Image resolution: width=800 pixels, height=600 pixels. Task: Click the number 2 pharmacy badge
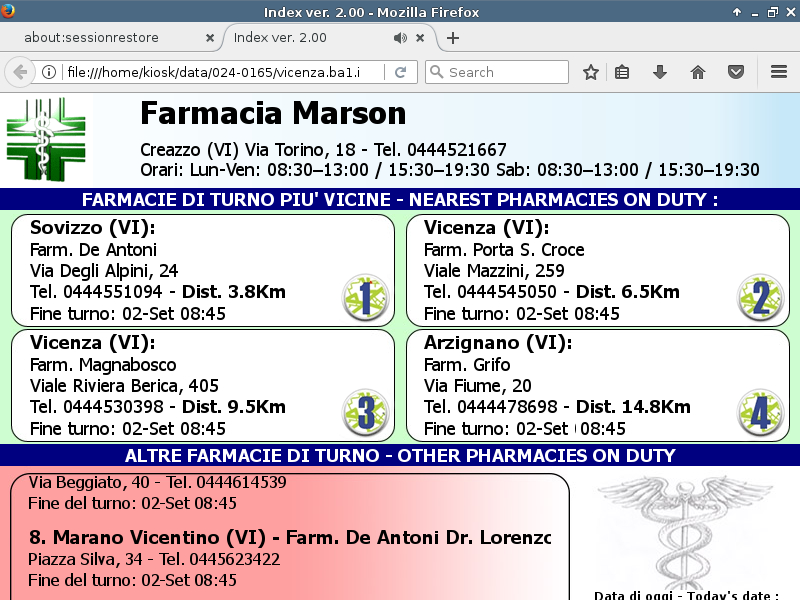pos(760,298)
